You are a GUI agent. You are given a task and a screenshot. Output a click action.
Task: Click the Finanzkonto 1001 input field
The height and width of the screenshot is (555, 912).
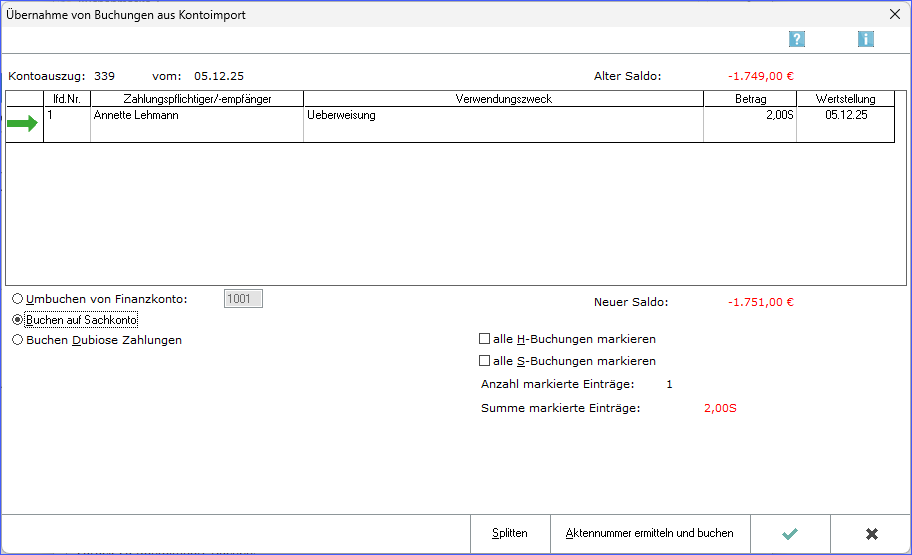point(243,299)
